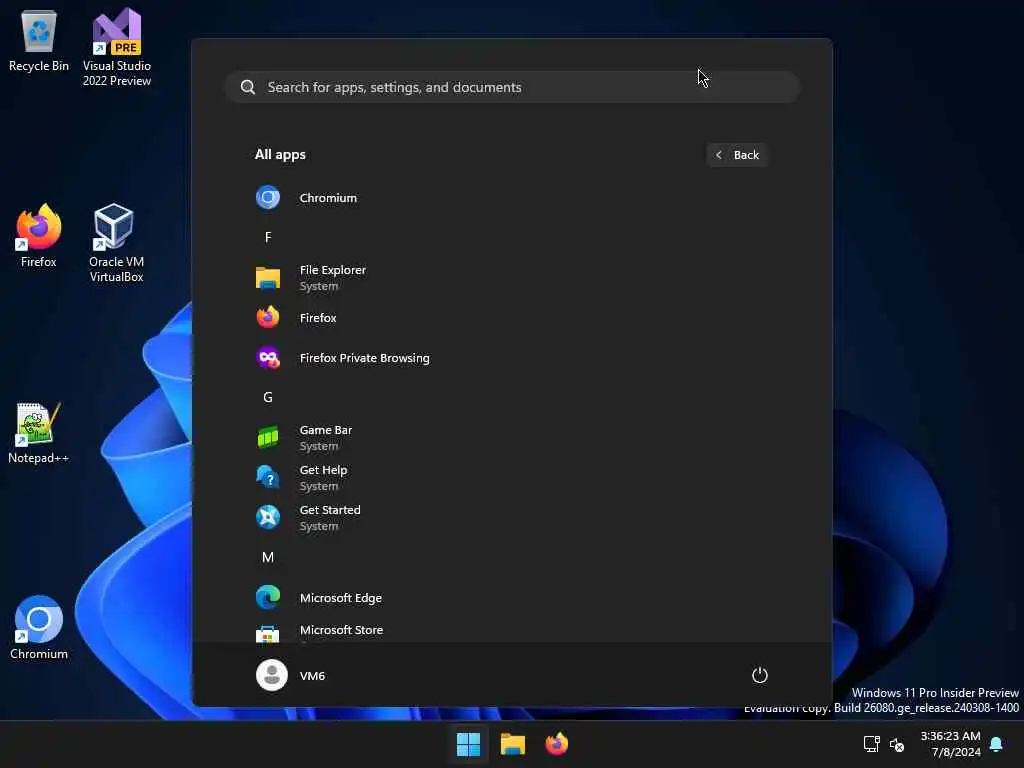Launch the Get Help app

point(512,477)
